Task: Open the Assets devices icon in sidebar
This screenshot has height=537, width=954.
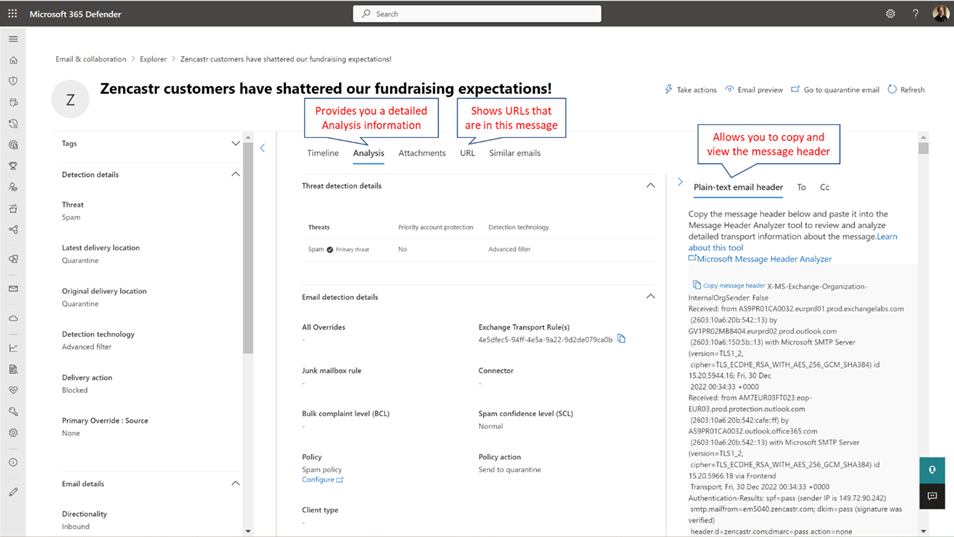Action: coord(13,259)
